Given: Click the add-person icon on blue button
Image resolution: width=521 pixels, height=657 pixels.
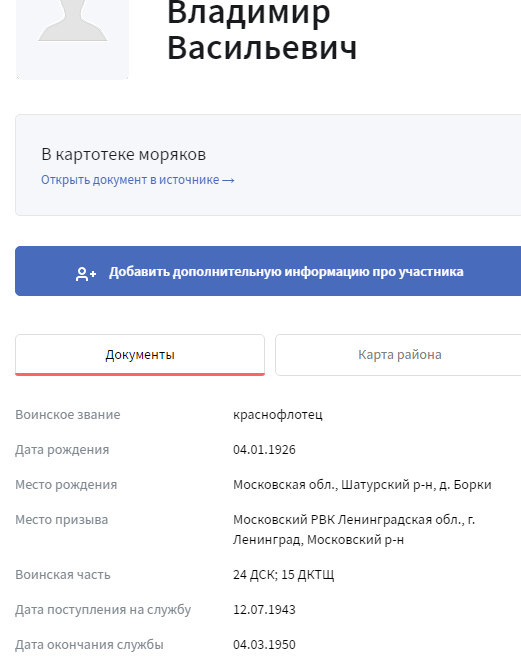Looking at the screenshot, I should tap(86, 273).
